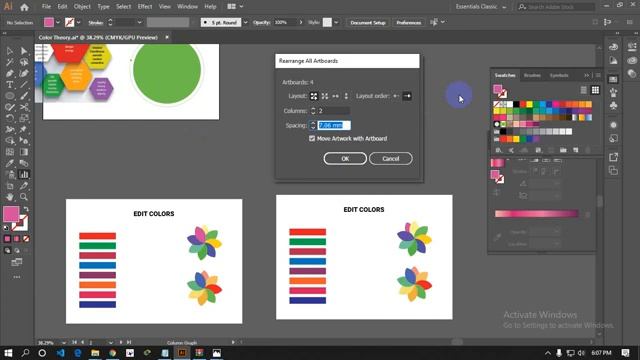
Task: Select the Column Graph tool
Action: point(24,175)
